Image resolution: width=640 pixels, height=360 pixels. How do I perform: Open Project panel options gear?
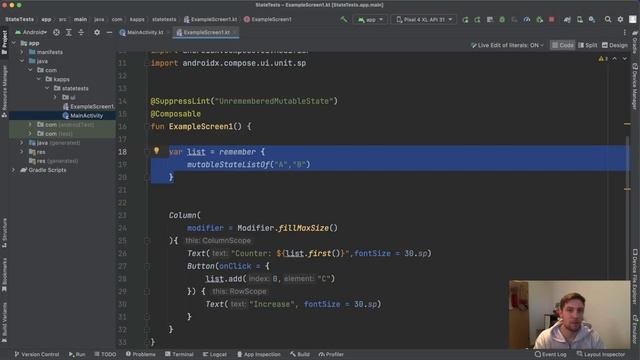point(97,32)
